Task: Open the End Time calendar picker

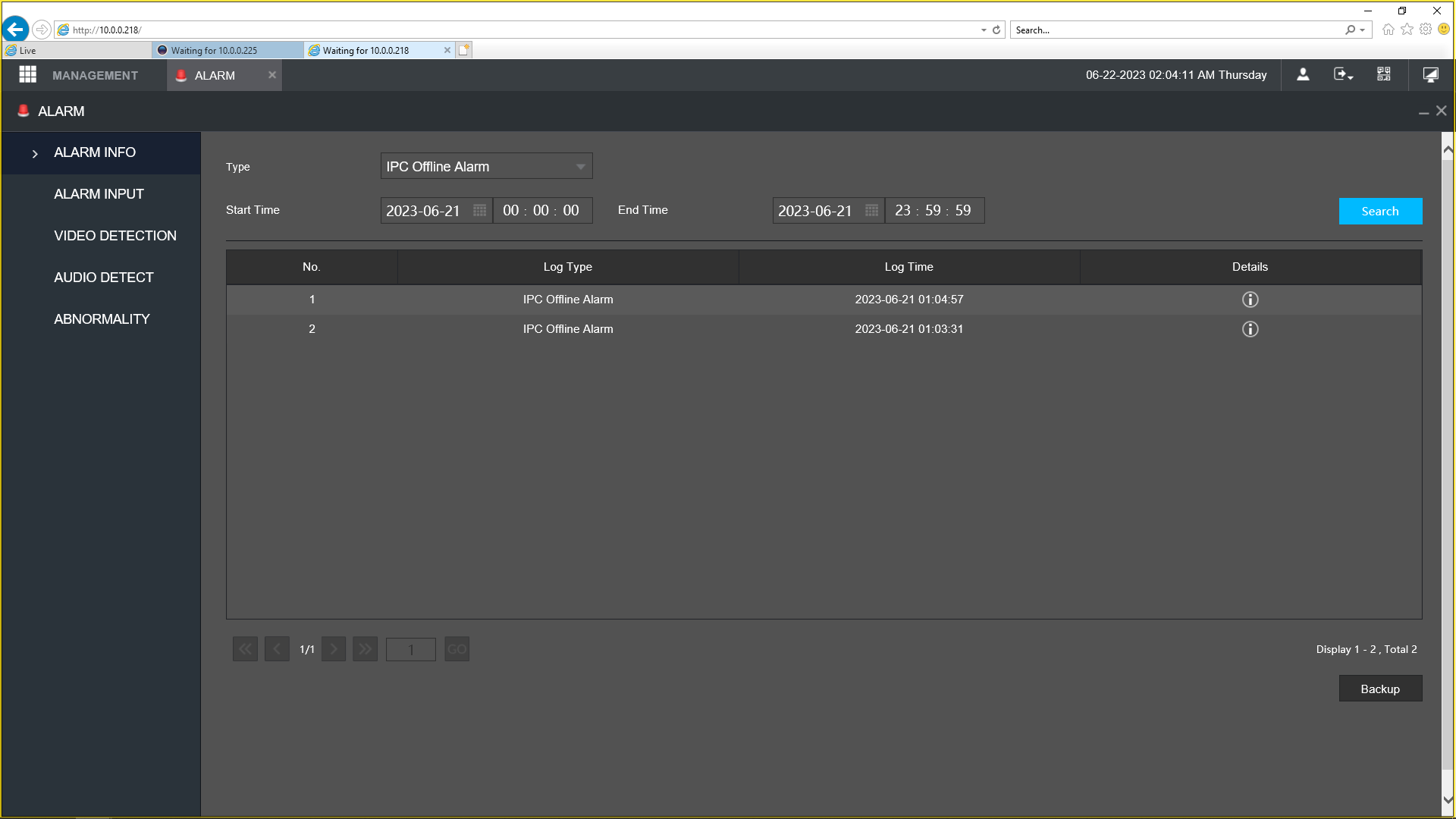Action: click(x=872, y=210)
